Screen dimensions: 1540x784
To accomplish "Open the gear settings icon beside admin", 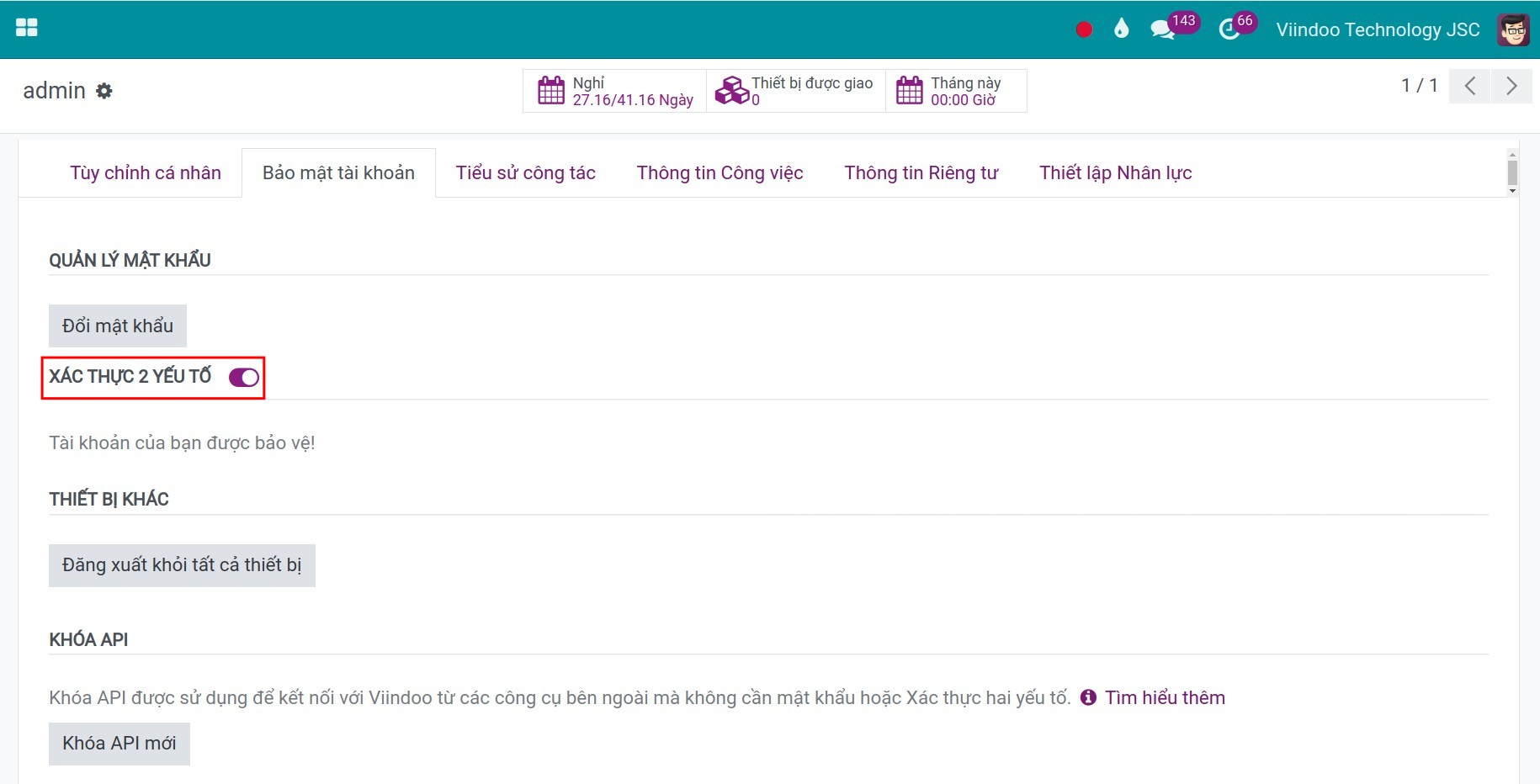I will 104,90.
